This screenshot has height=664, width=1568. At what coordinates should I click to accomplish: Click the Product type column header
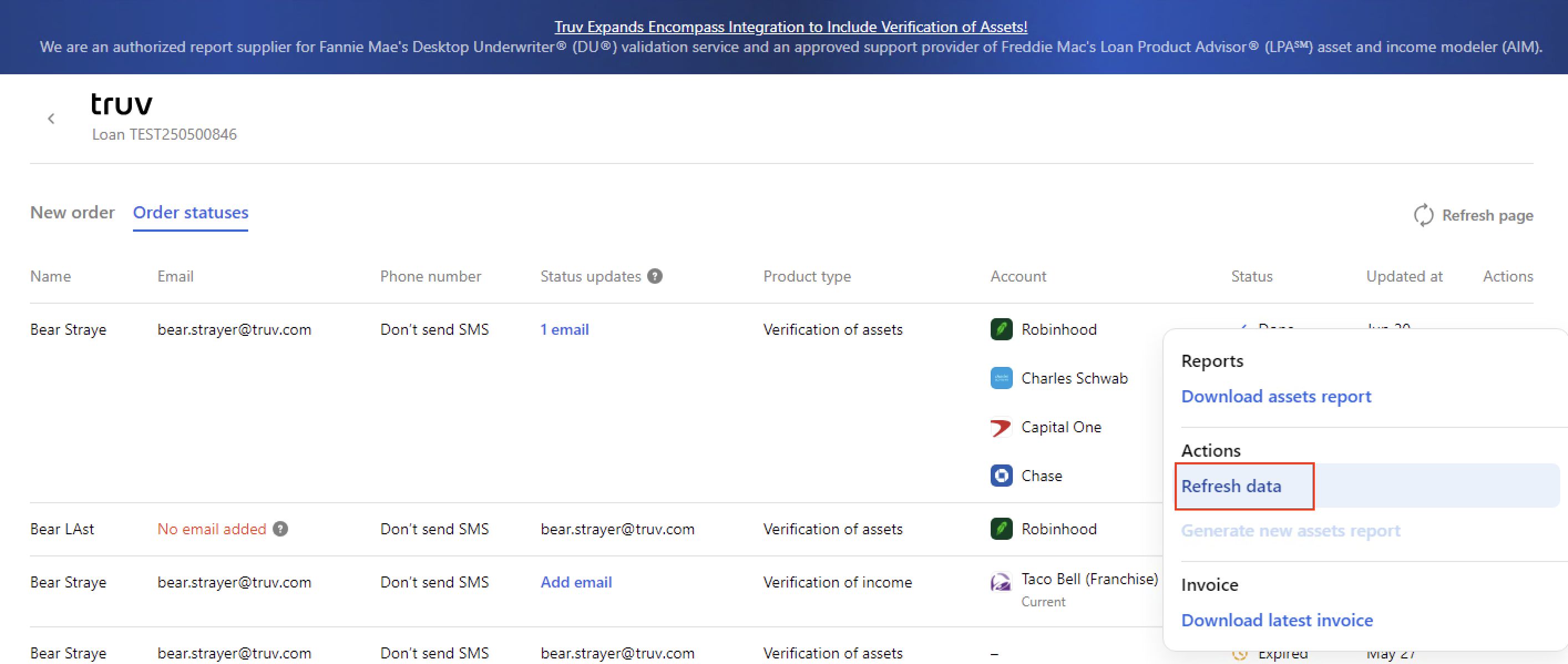point(807,276)
